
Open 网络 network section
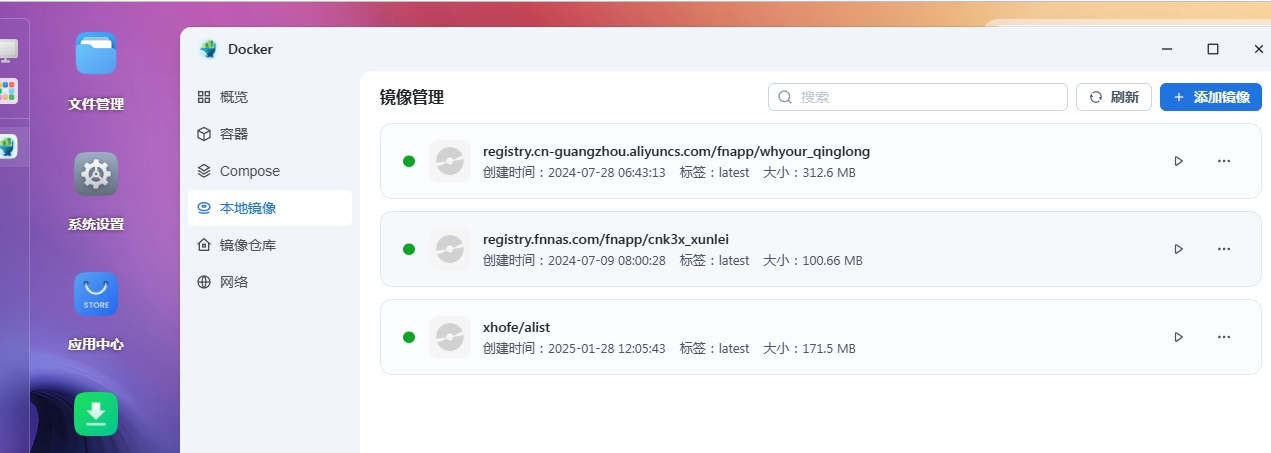point(270,282)
